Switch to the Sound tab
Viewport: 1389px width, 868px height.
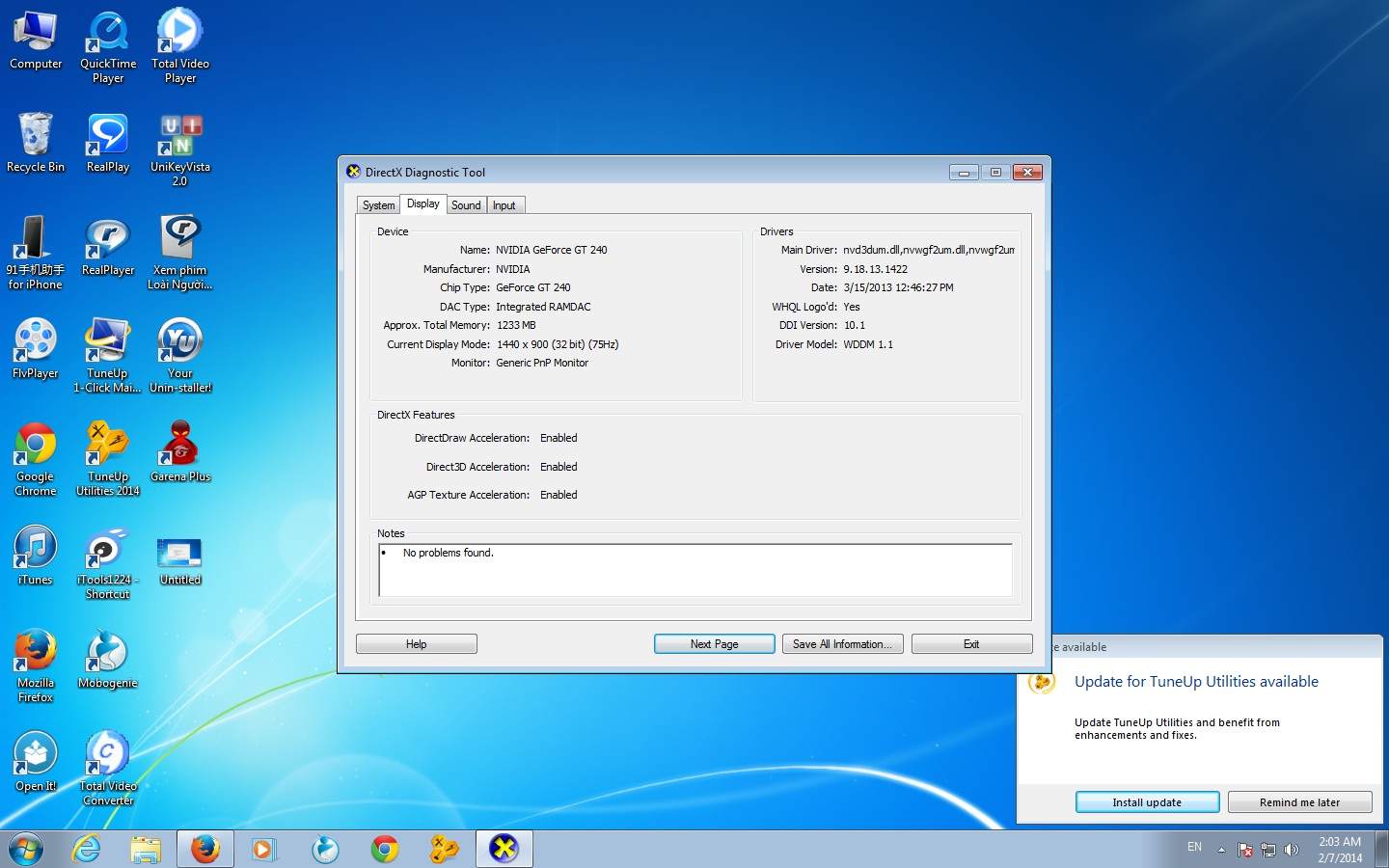coord(466,205)
